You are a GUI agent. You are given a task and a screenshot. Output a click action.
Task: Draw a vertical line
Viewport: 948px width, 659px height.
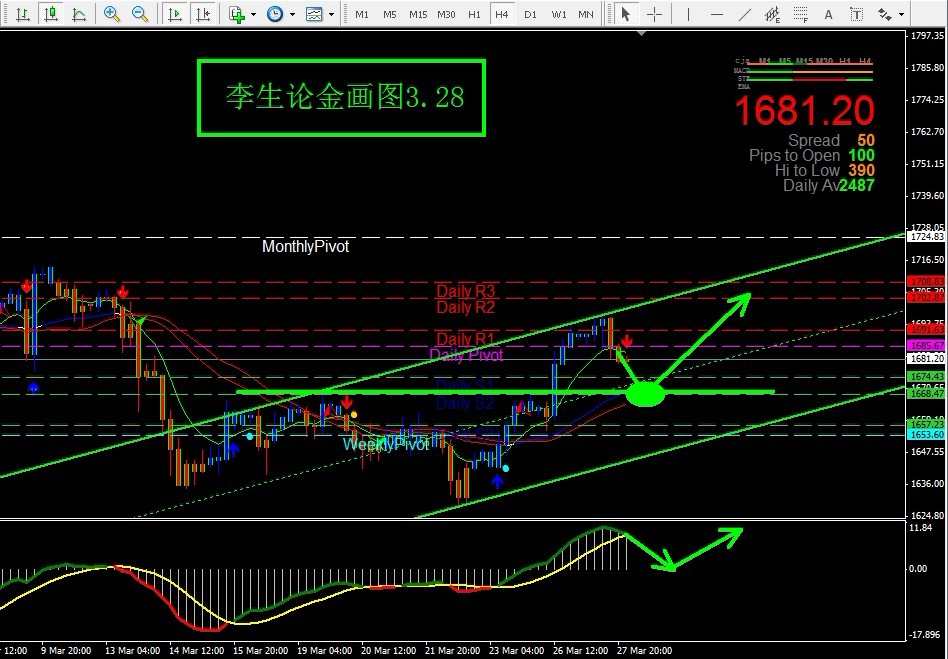689,14
